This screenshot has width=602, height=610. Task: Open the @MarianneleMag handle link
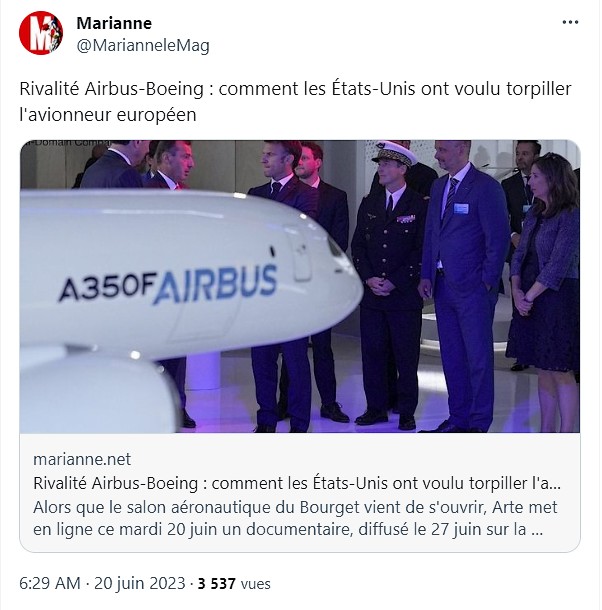click(143, 46)
